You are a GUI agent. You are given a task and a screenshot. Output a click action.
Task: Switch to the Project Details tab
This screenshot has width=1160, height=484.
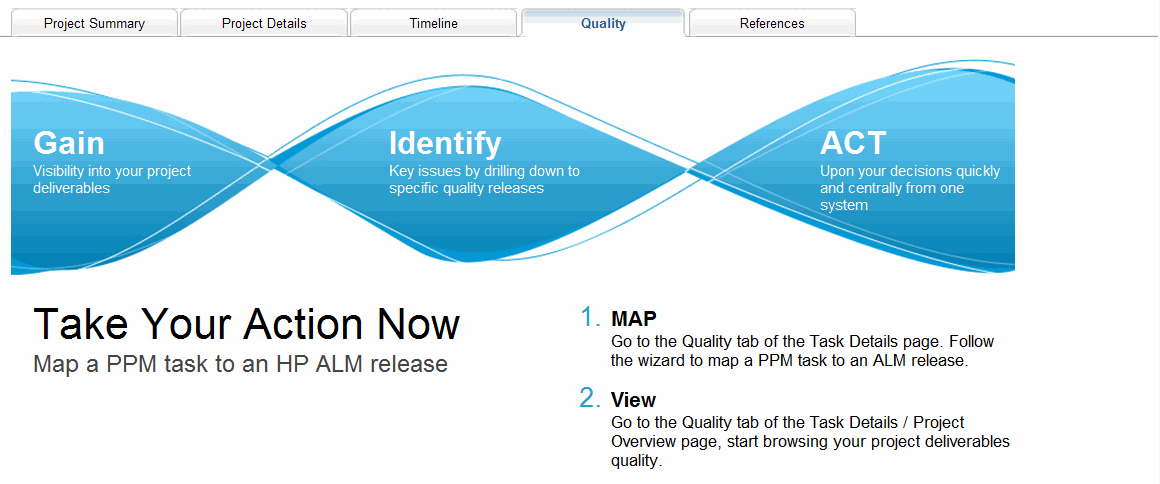click(x=264, y=23)
